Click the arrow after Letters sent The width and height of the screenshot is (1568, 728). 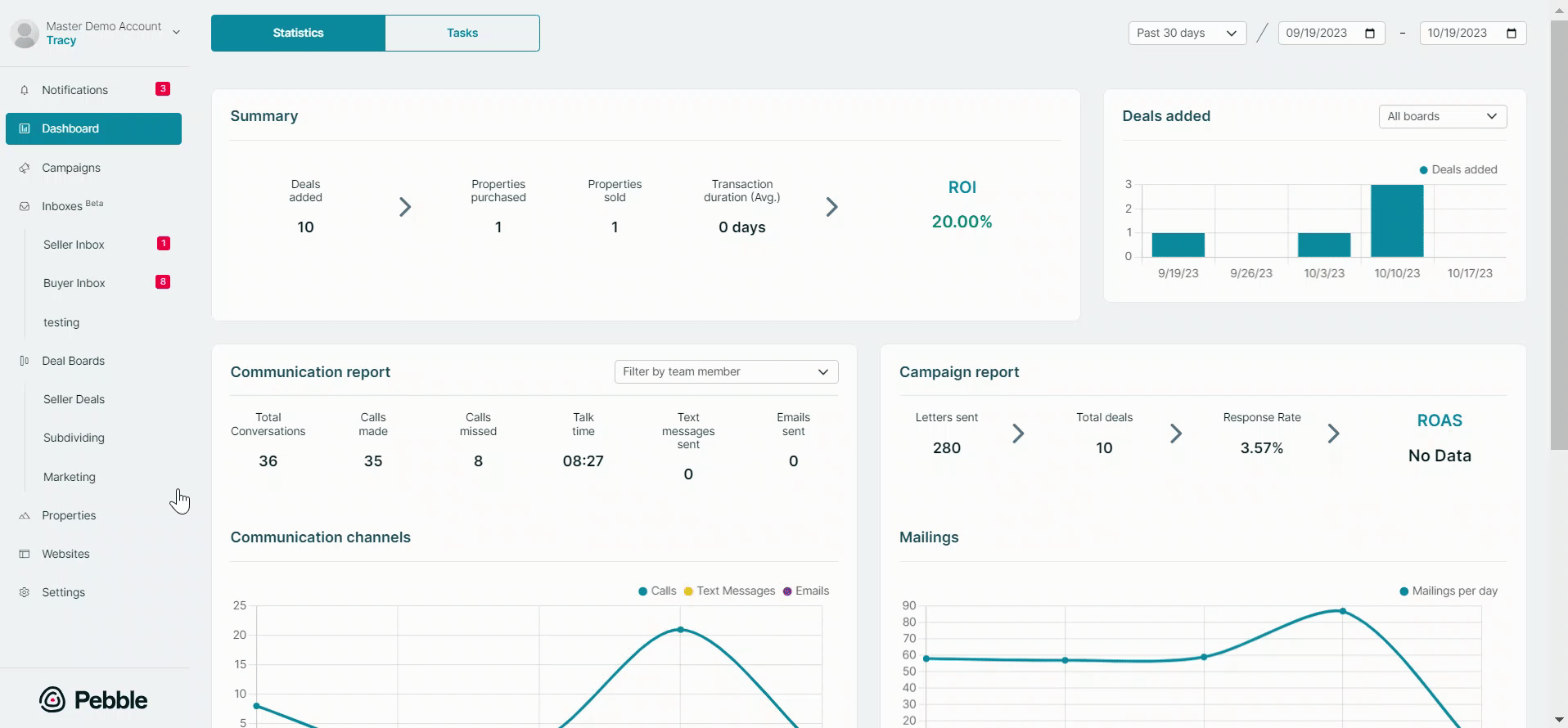click(1018, 434)
